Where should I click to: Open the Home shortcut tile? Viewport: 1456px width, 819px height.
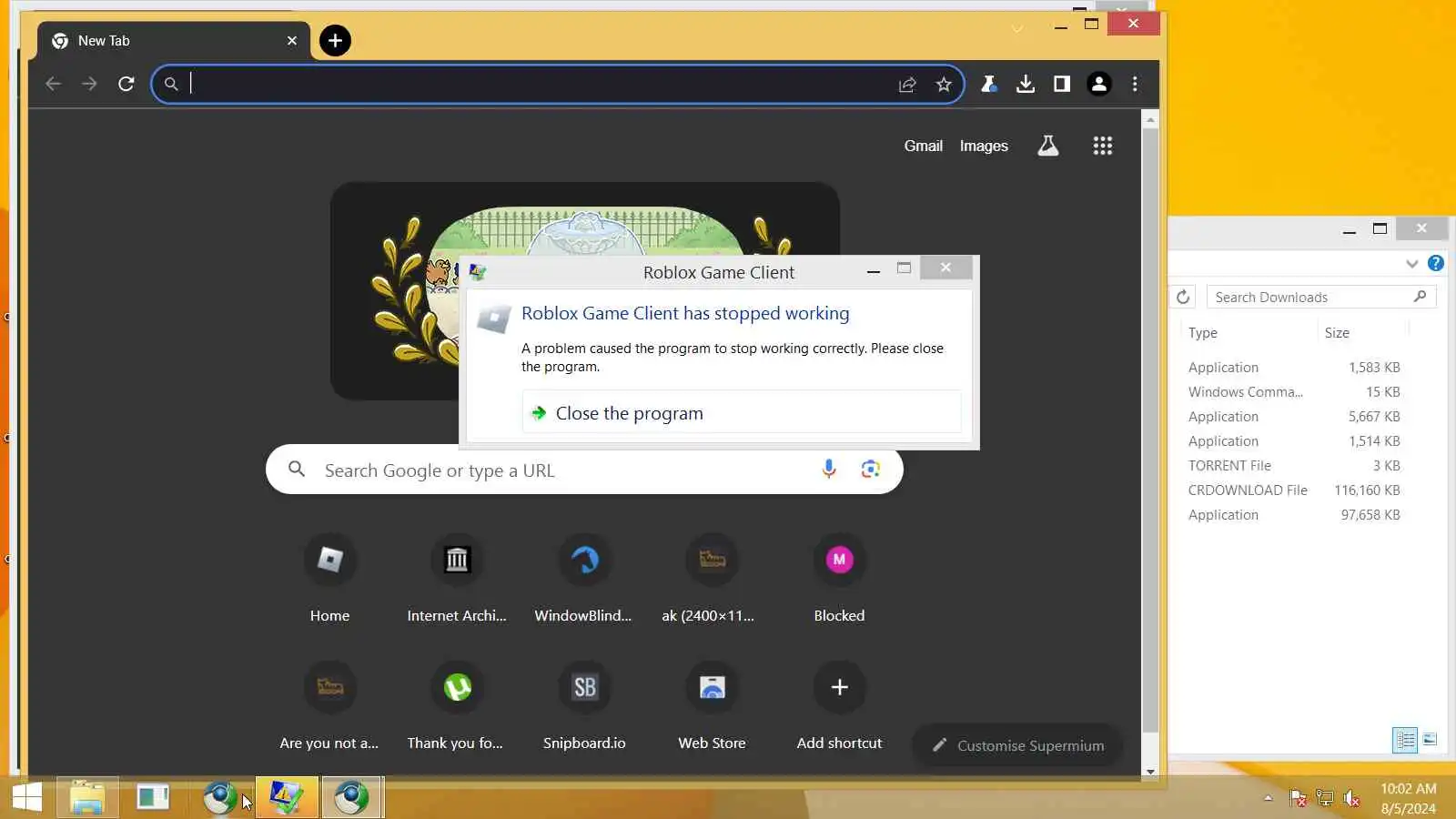(329, 579)
